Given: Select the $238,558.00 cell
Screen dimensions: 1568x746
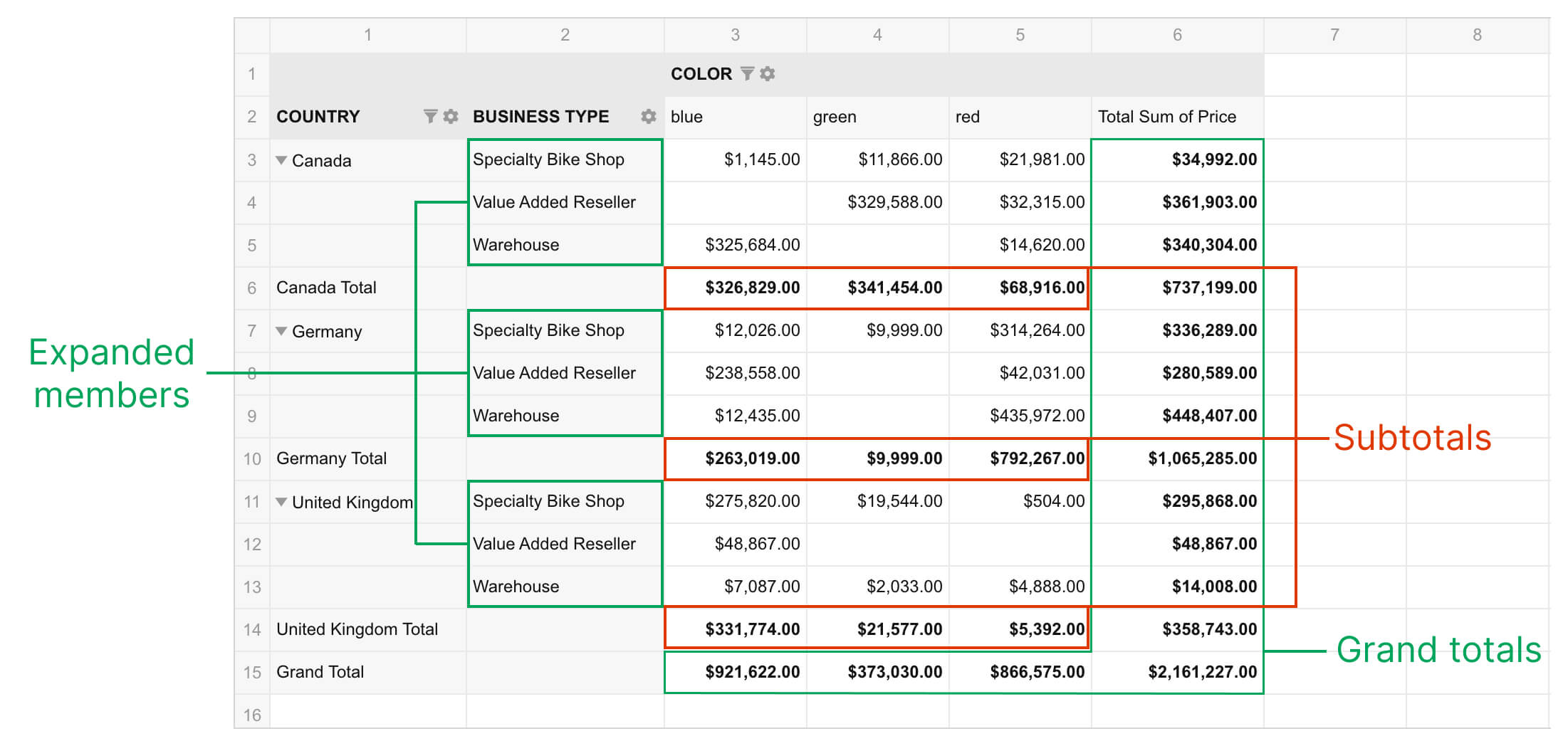Looking at the screenshot, I should [x=735, y=374].
